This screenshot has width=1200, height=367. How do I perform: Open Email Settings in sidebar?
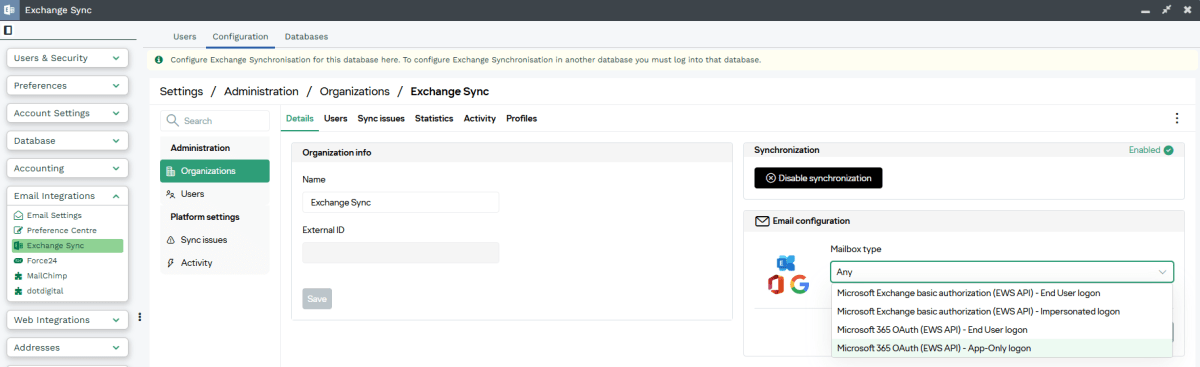54,215
